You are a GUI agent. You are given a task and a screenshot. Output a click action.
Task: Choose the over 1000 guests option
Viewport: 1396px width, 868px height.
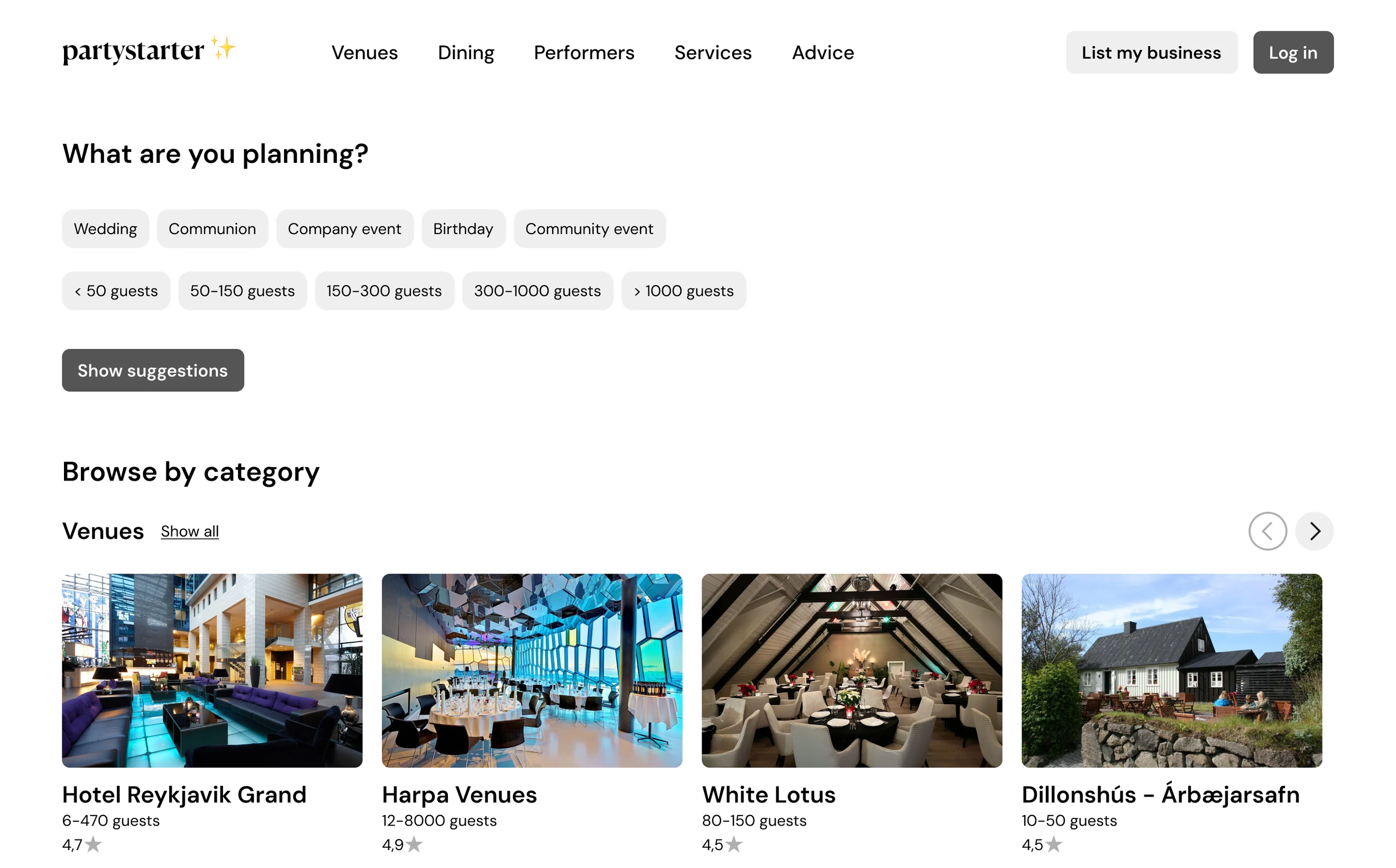pos(683,291)
